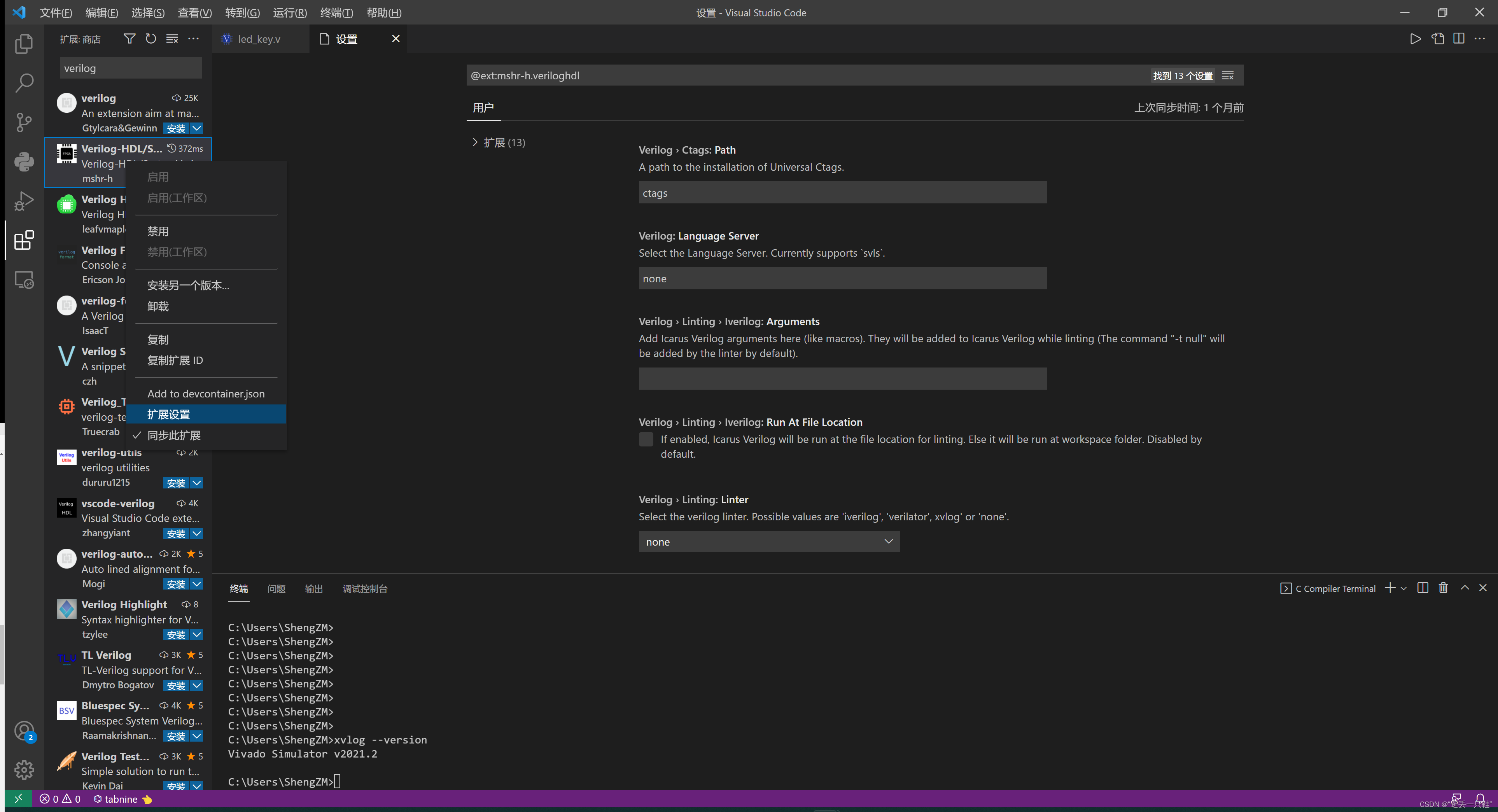Click the refresh extensions list icon
Screen dimensions: 1498x812
point(150,39)
